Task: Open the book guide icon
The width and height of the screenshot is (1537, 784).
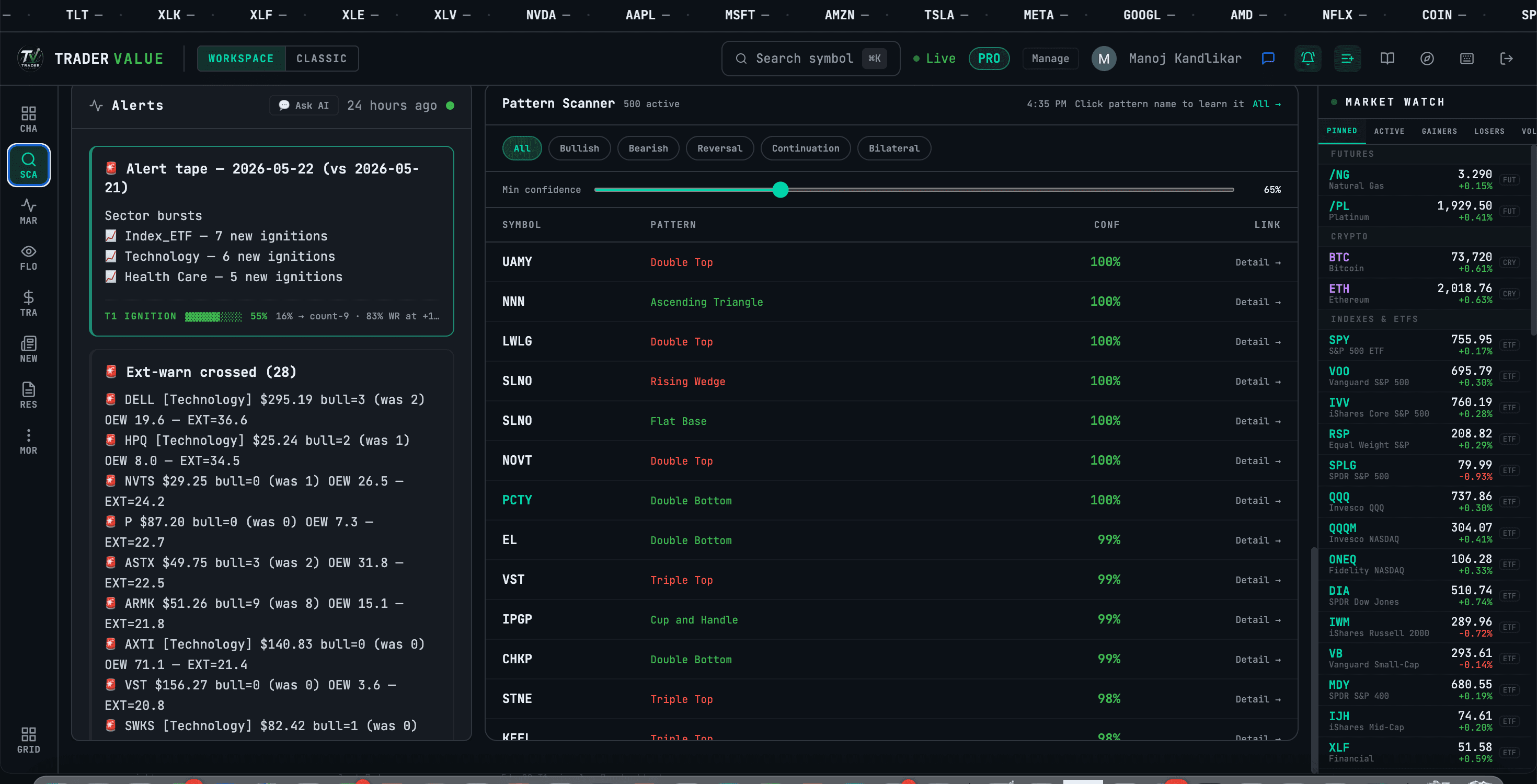Action: click(1387, 59)
